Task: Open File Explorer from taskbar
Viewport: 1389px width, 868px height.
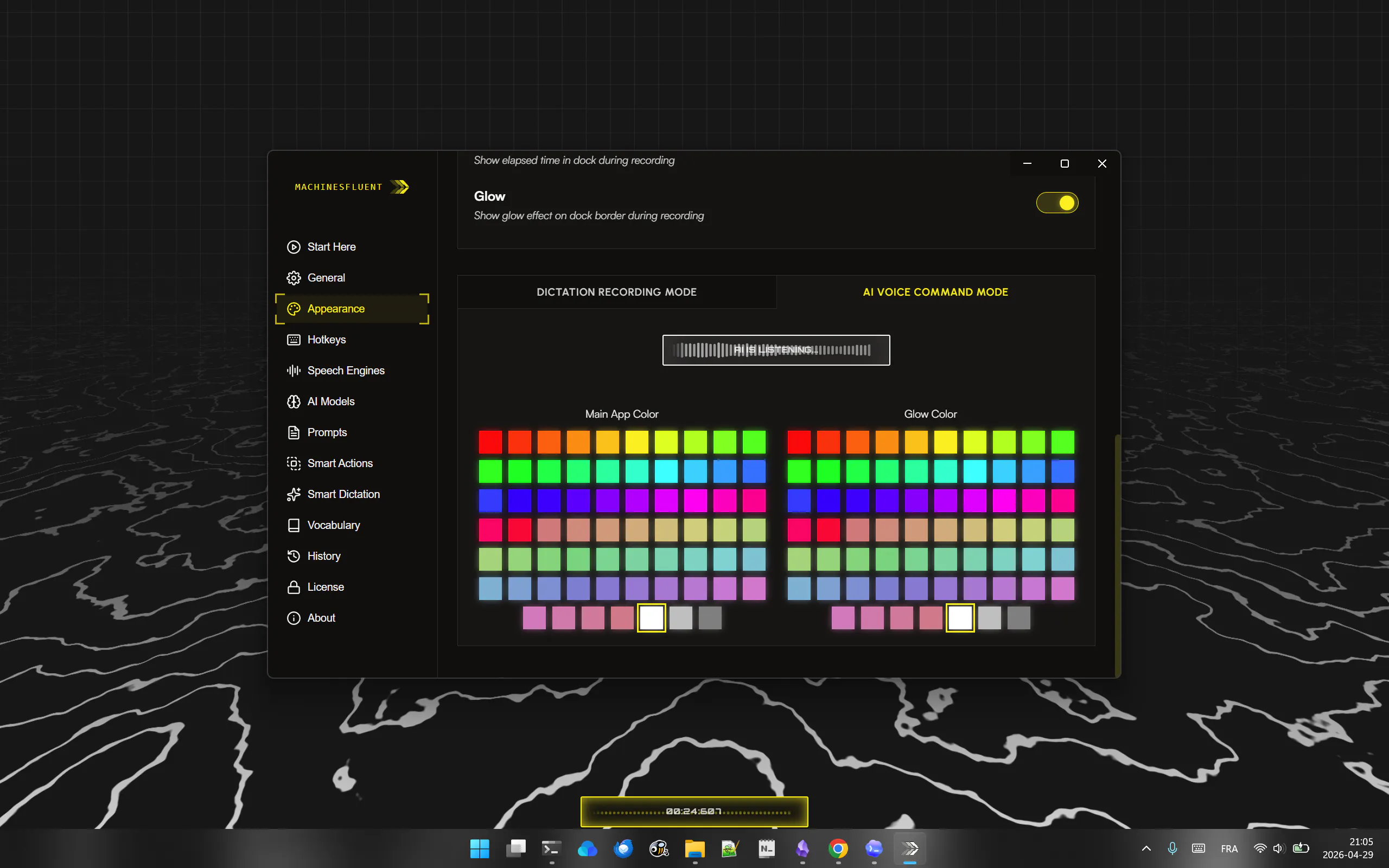Action: click(694, 848)
